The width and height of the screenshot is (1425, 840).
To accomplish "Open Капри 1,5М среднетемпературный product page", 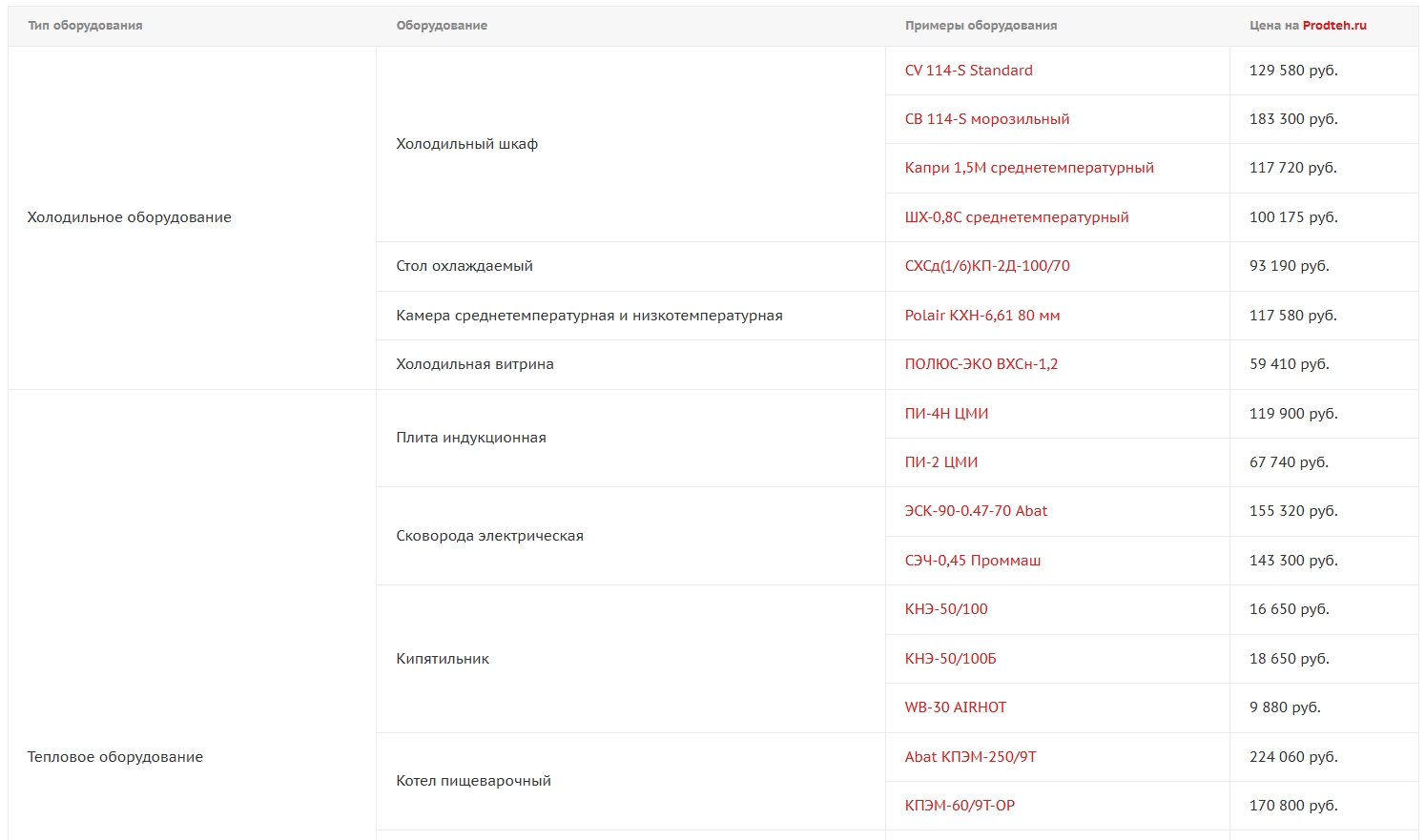I will [x=1028, y=168].
